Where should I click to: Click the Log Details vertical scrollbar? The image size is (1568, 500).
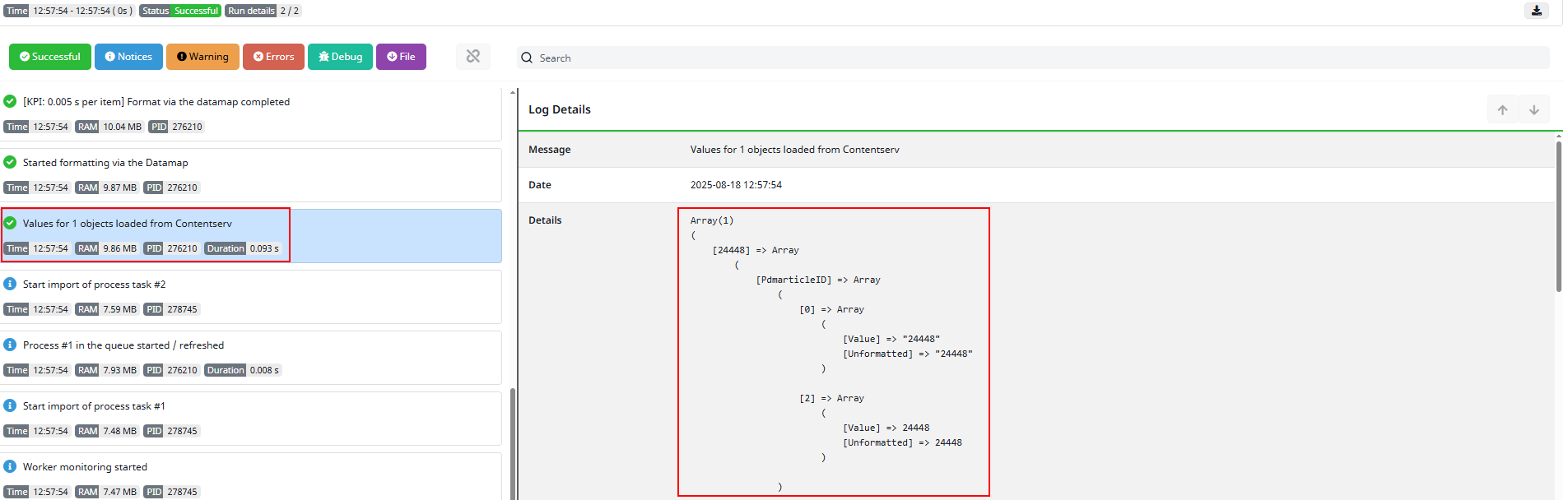pyautogui.click(x=1558, y=216)
